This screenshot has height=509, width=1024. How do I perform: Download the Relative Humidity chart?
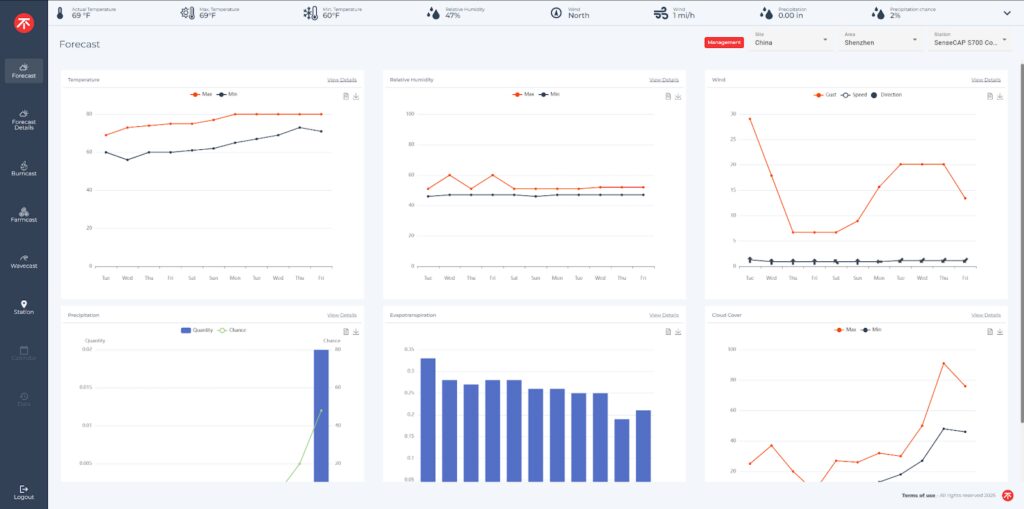coord(678,96)
